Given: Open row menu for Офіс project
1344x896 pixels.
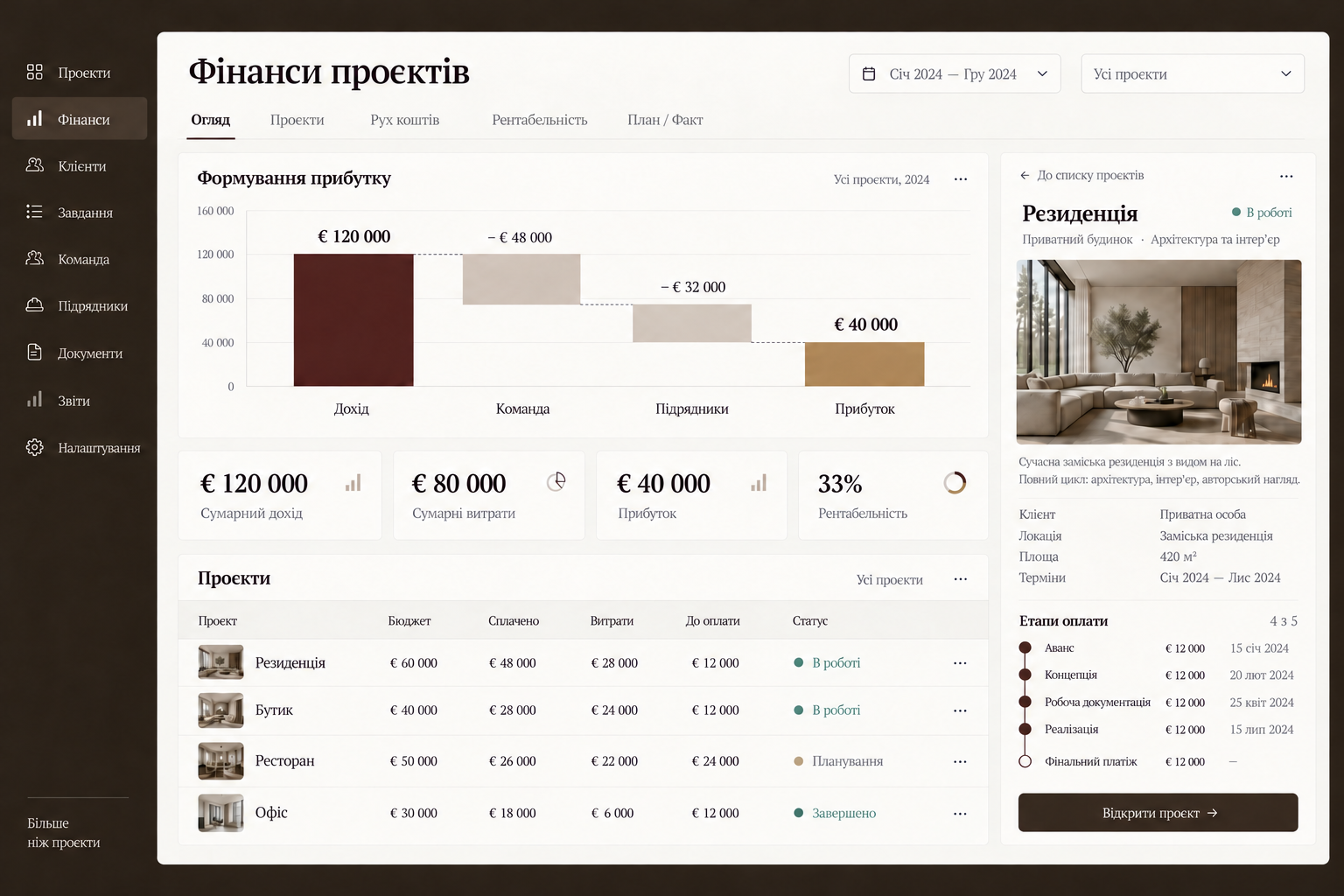Looking at the screenshot, I should click(x=960, y=814).
